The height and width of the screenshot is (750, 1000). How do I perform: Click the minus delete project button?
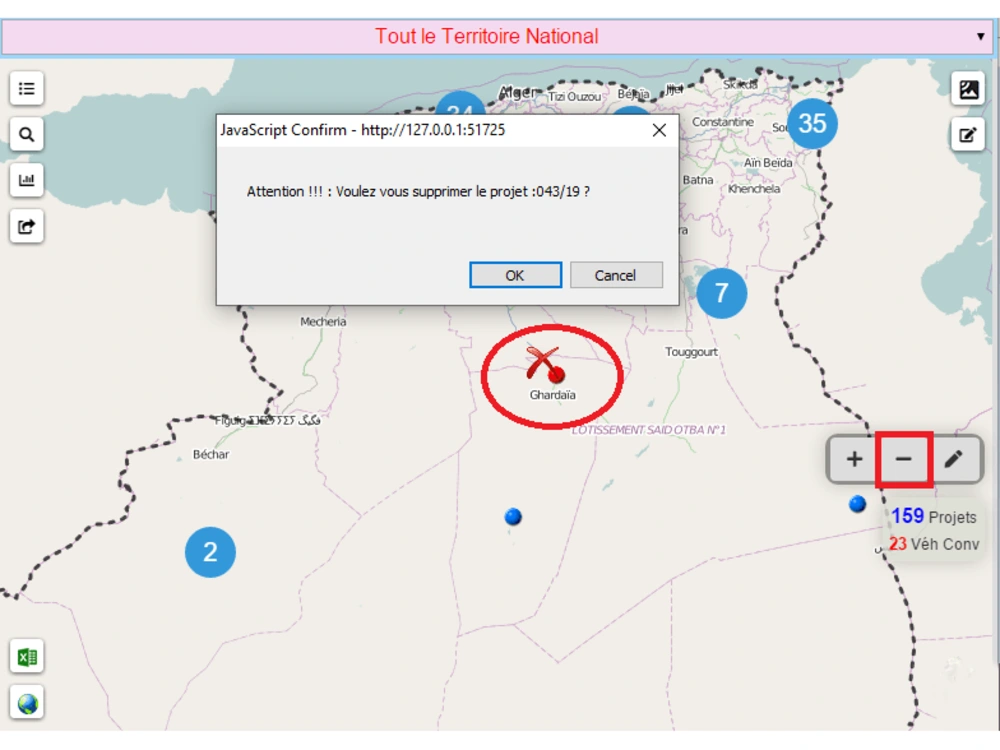click(x=904, y=459)
